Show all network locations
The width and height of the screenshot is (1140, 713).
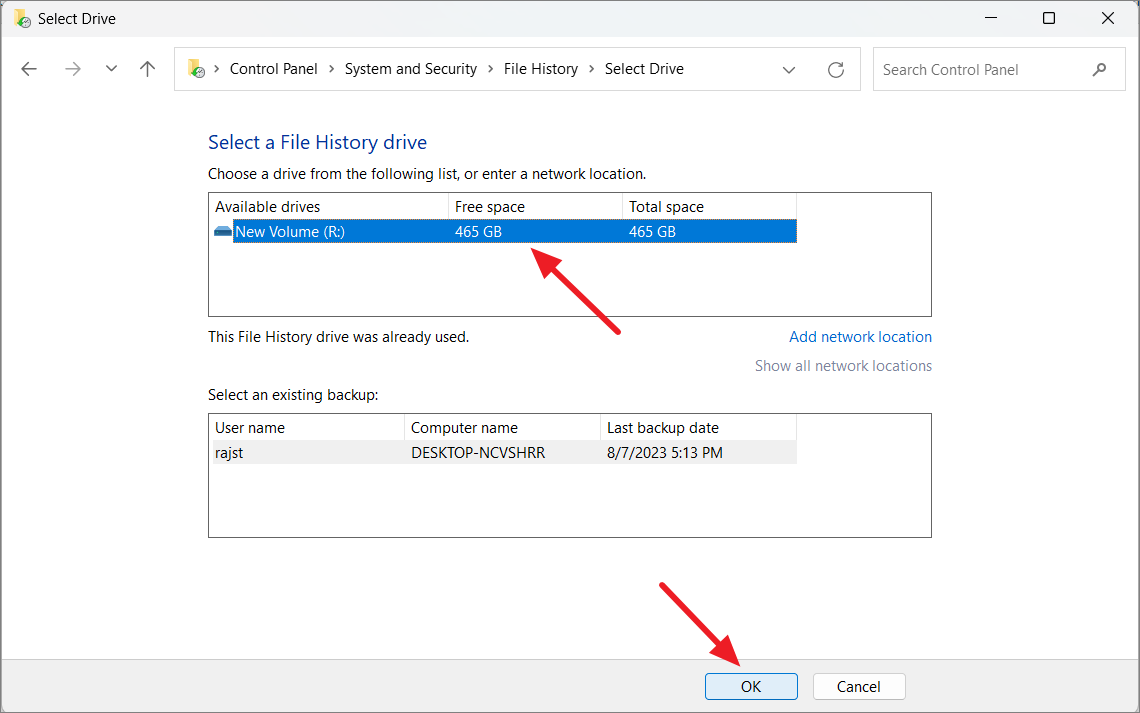pos(843,365)
